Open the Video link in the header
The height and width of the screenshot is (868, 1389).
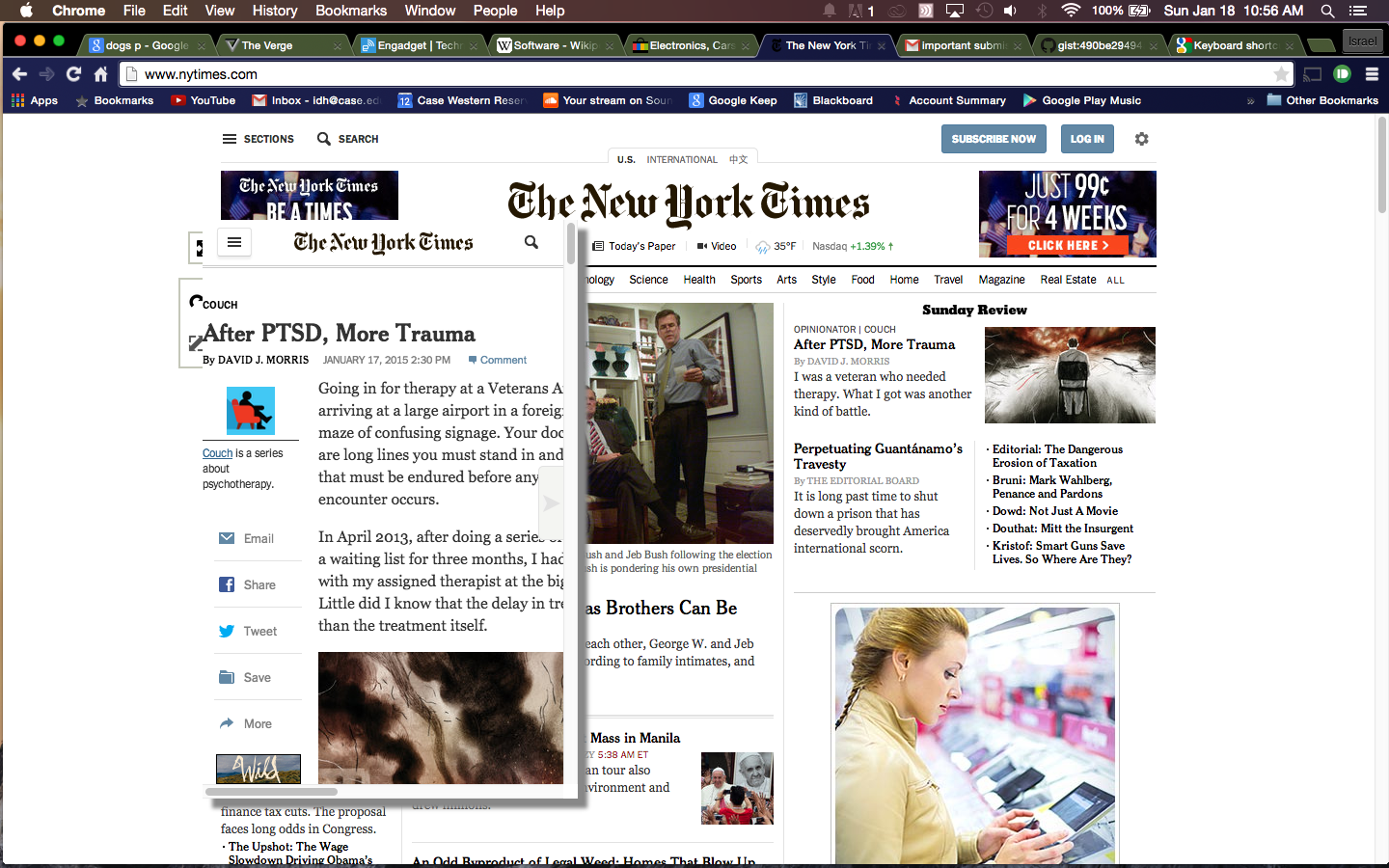coord(717,246)
